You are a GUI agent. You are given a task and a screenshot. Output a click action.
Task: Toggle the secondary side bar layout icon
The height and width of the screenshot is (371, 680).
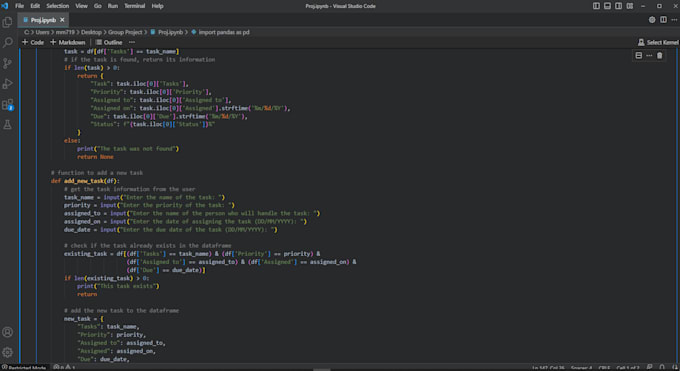point(618,6)
